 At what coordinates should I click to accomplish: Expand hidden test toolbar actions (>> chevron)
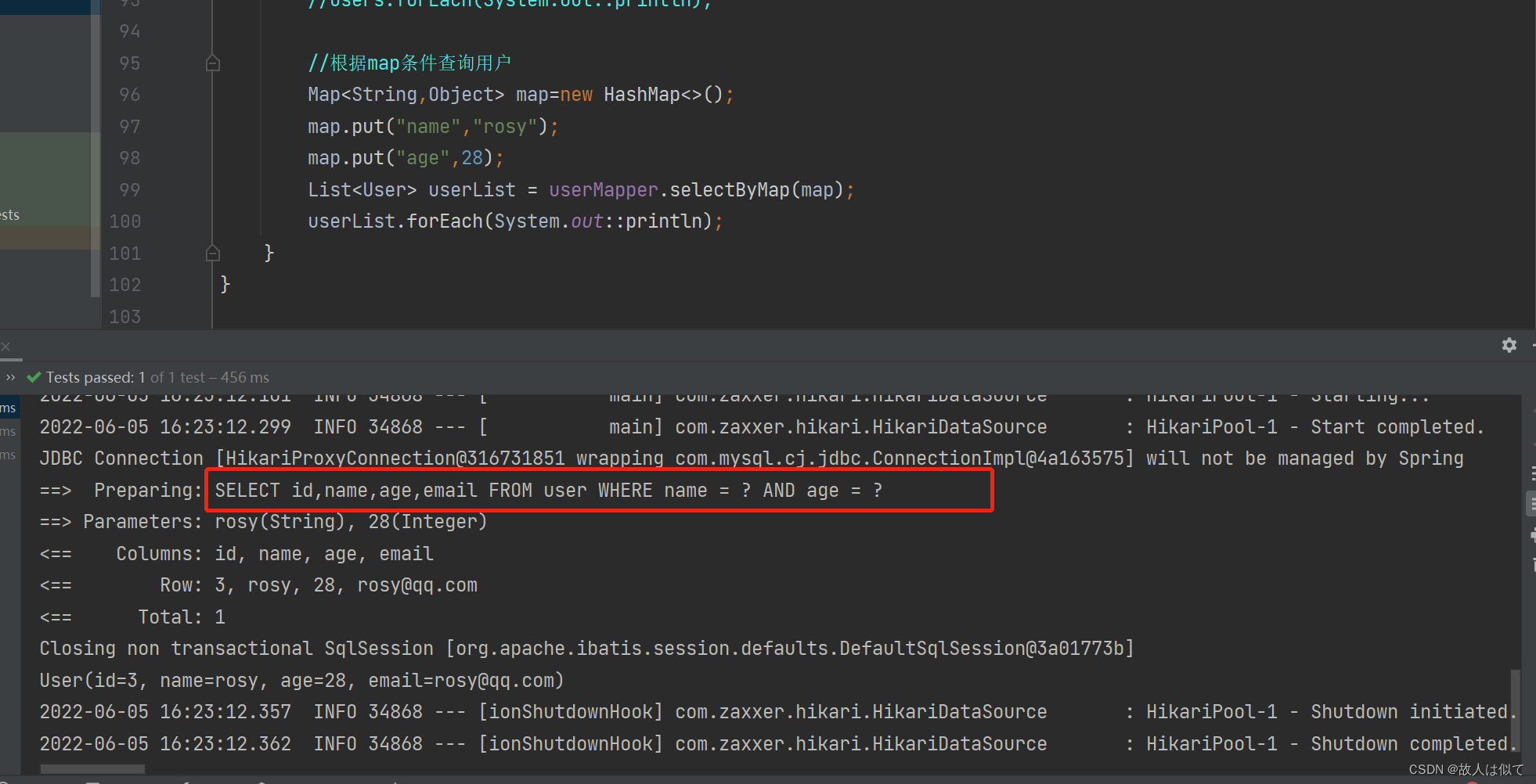(x=10, y=377)
